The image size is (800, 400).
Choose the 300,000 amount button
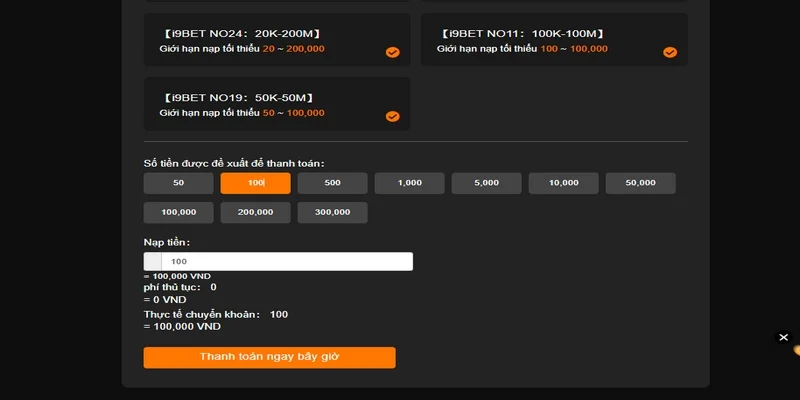pos(333,212)
